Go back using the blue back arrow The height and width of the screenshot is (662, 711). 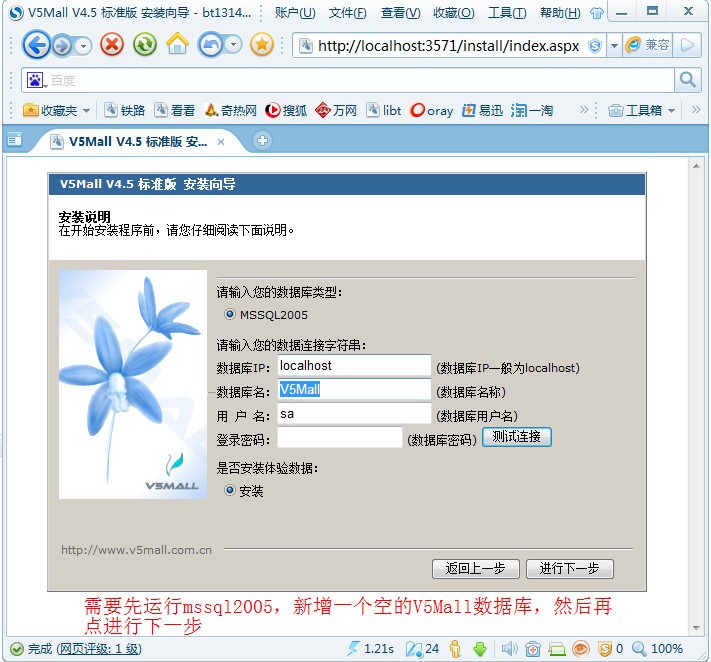36,45
